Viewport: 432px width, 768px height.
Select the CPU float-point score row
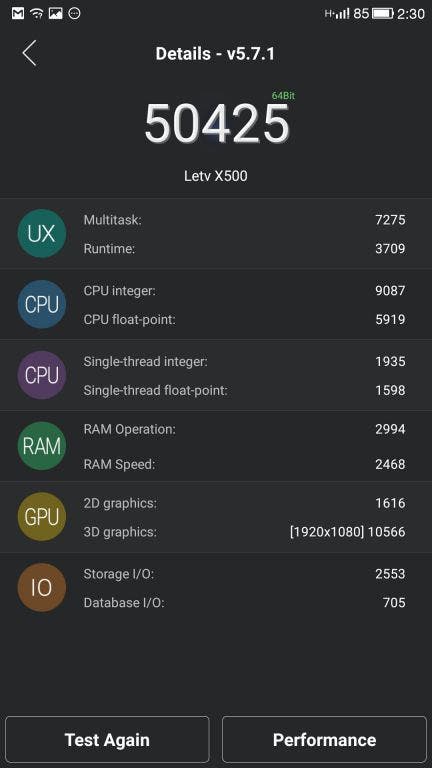click(x=244, y=319)
